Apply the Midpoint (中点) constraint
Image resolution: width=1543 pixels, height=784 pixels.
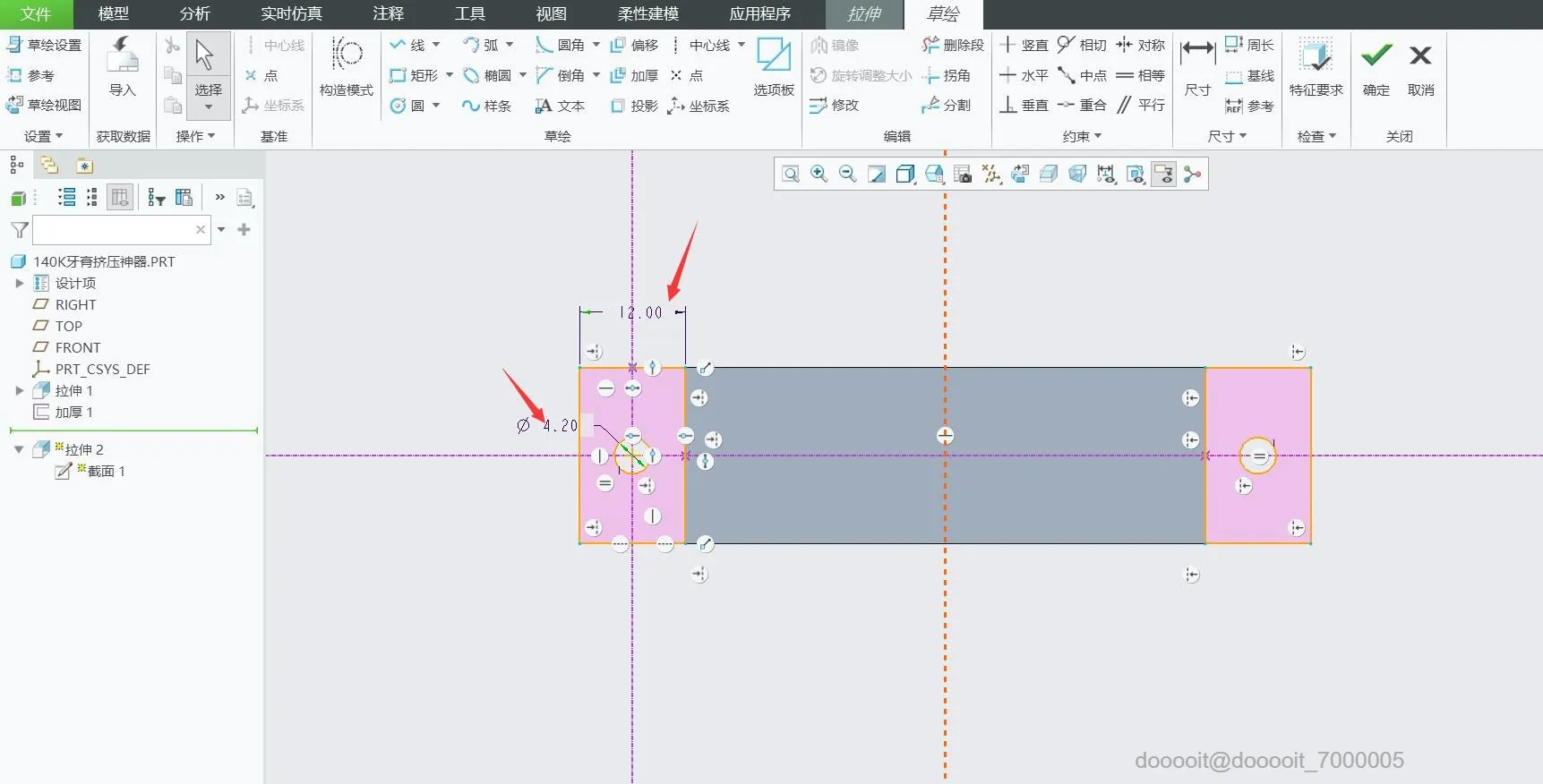coord(1082,75)
